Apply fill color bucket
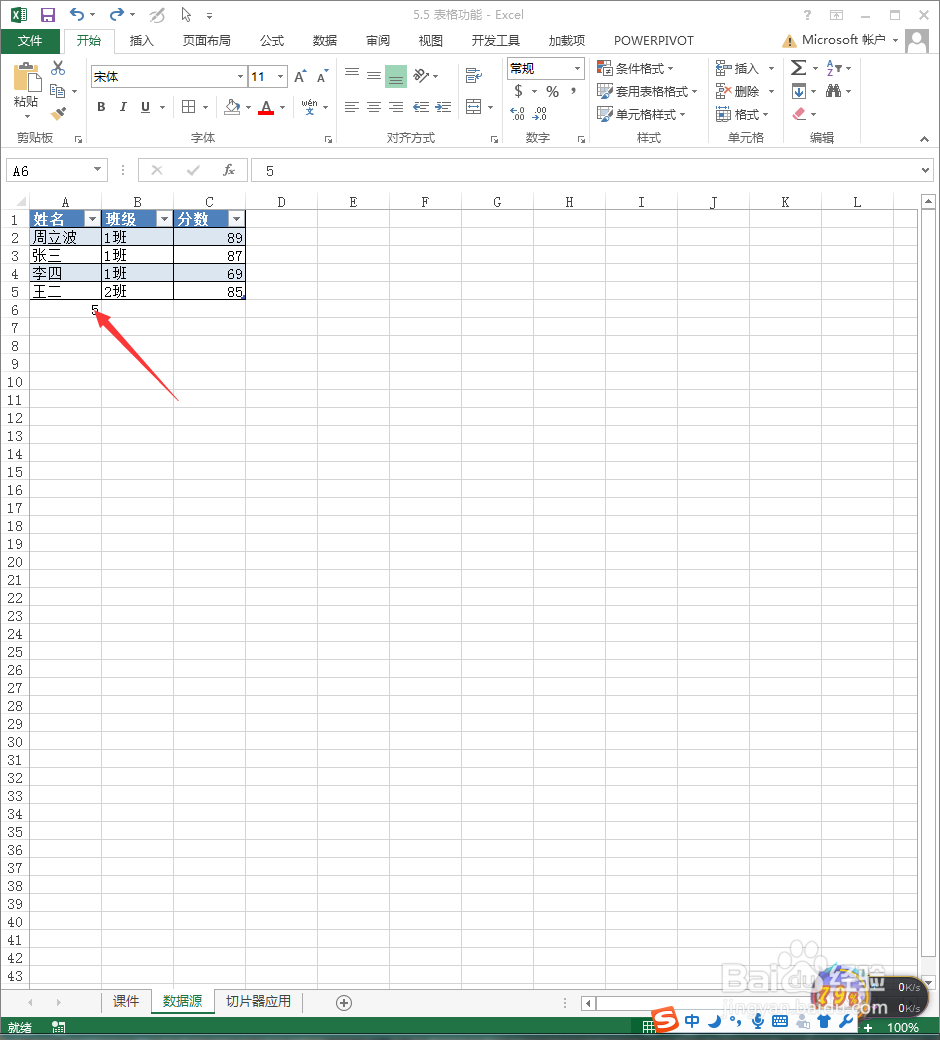This screenshot has height=1040, width=940. [x=232, y=107]
